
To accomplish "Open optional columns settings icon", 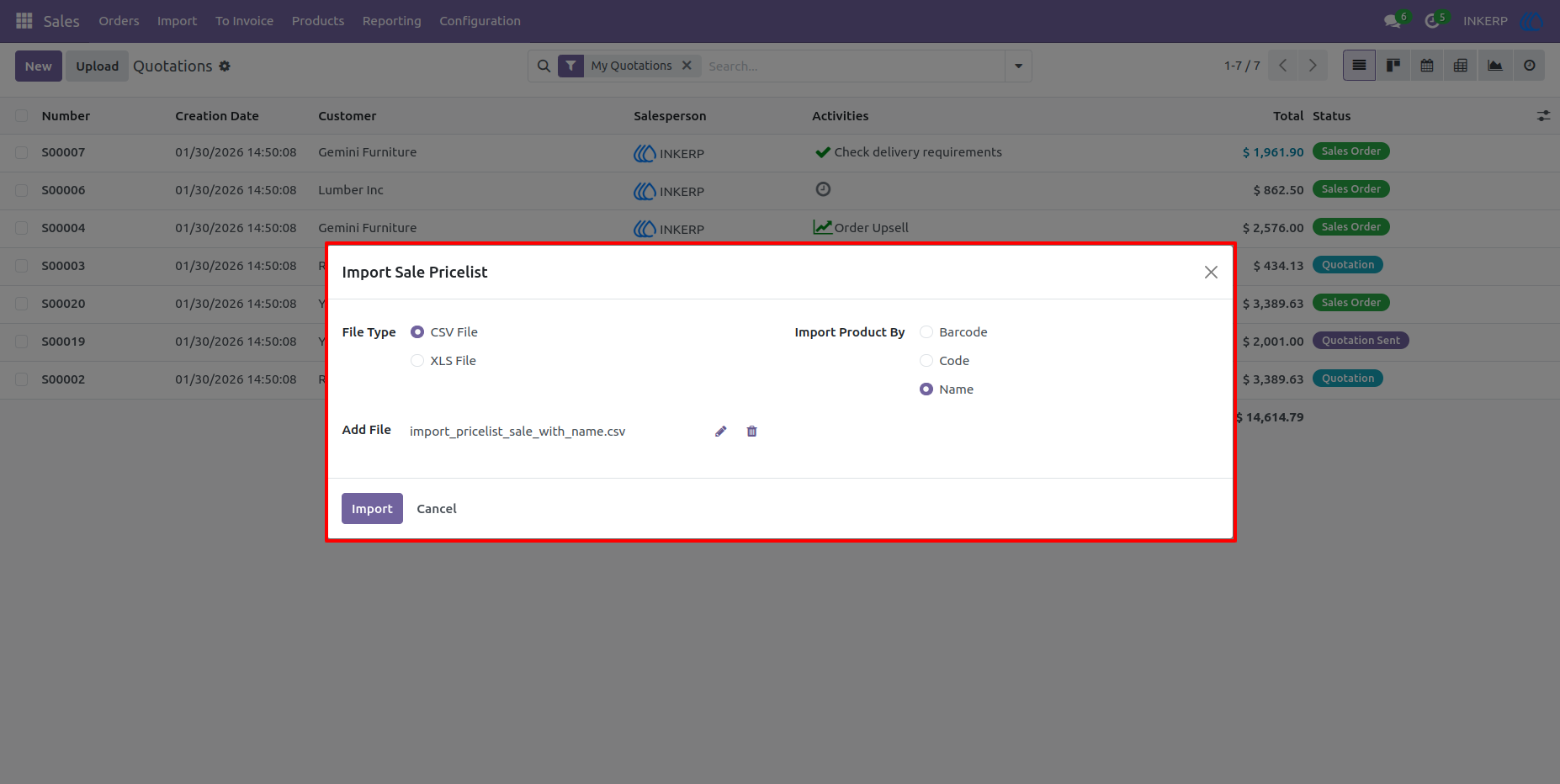I will coord(1543,116).
